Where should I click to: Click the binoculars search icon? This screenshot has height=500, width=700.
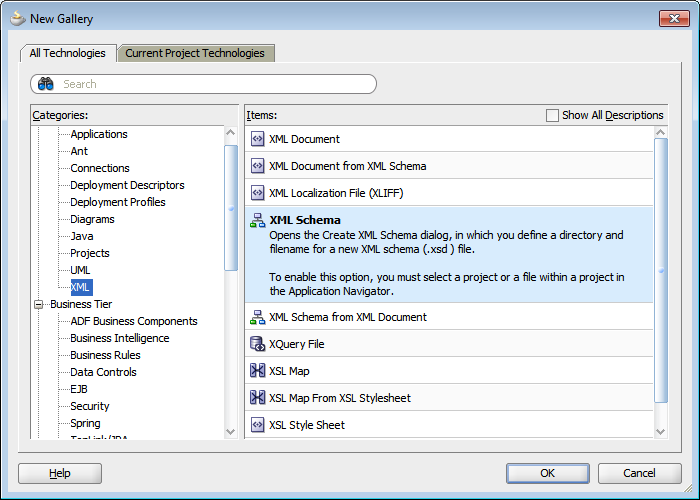click(46, 84)
